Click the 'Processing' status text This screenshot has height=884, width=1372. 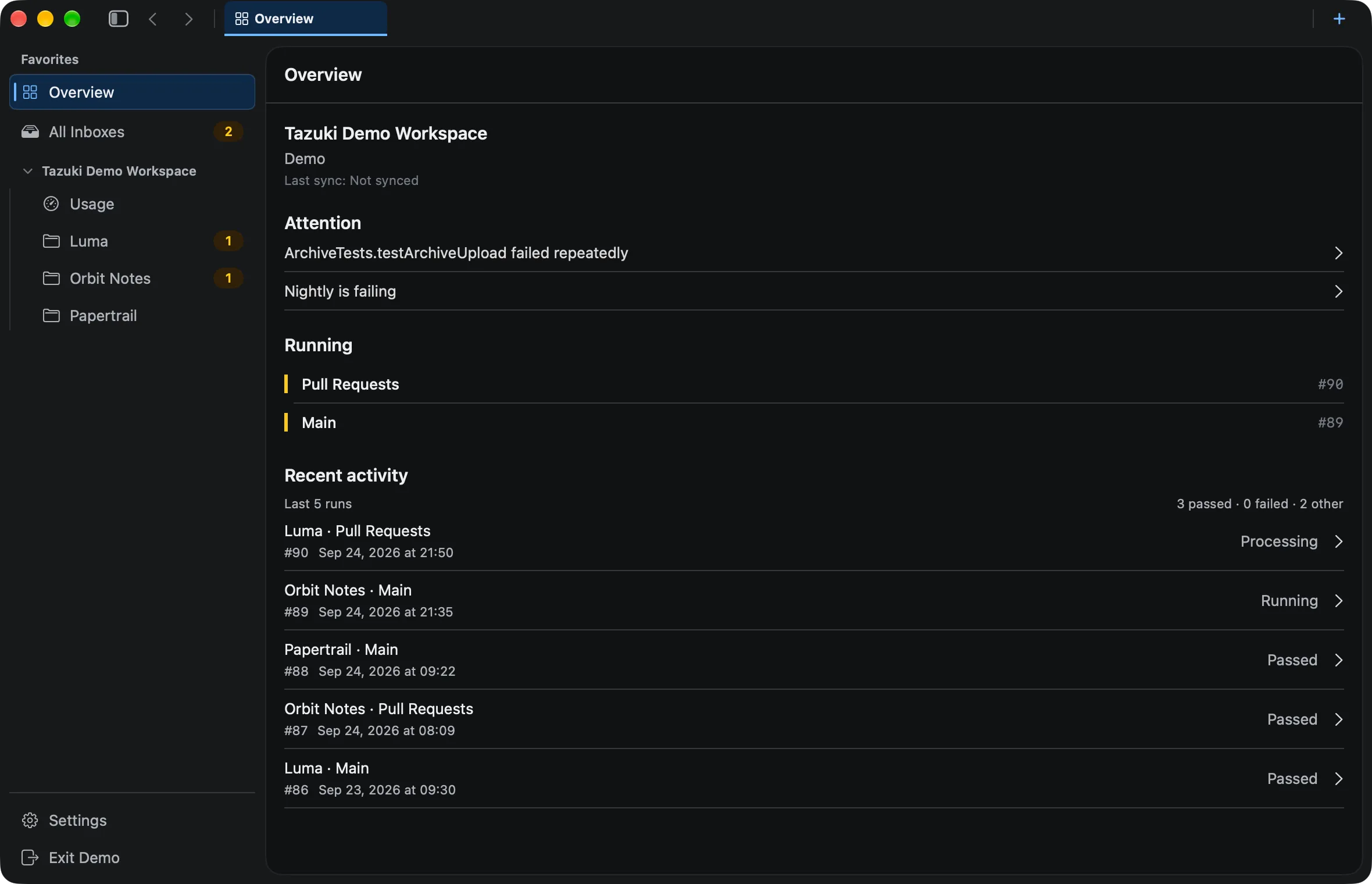1279,541
